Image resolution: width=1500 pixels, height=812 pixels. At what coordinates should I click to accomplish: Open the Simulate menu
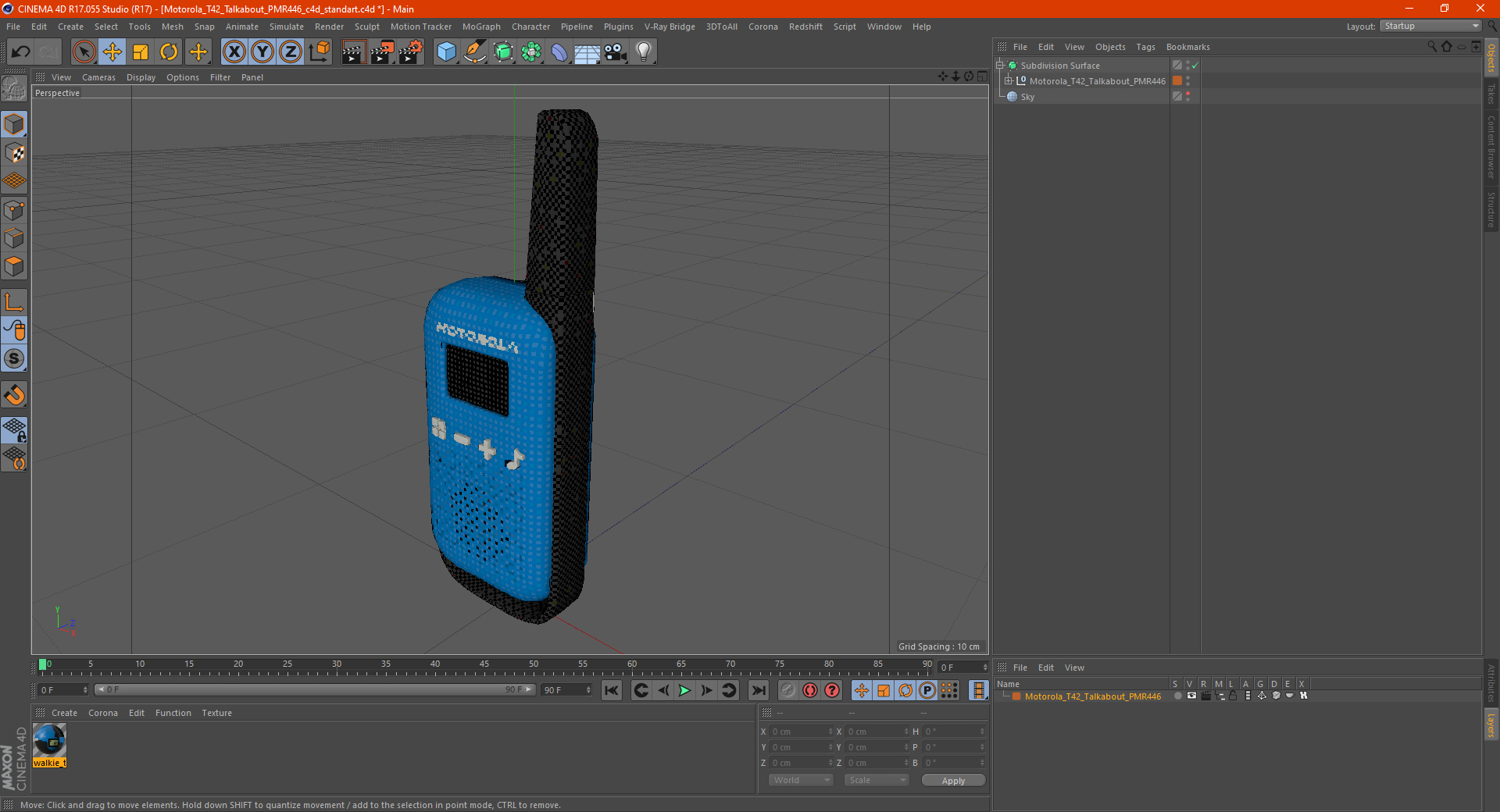click(287, 27)
